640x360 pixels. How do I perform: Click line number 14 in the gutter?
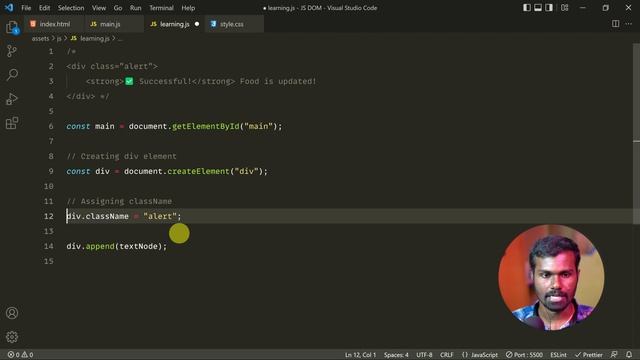point(49,246)
